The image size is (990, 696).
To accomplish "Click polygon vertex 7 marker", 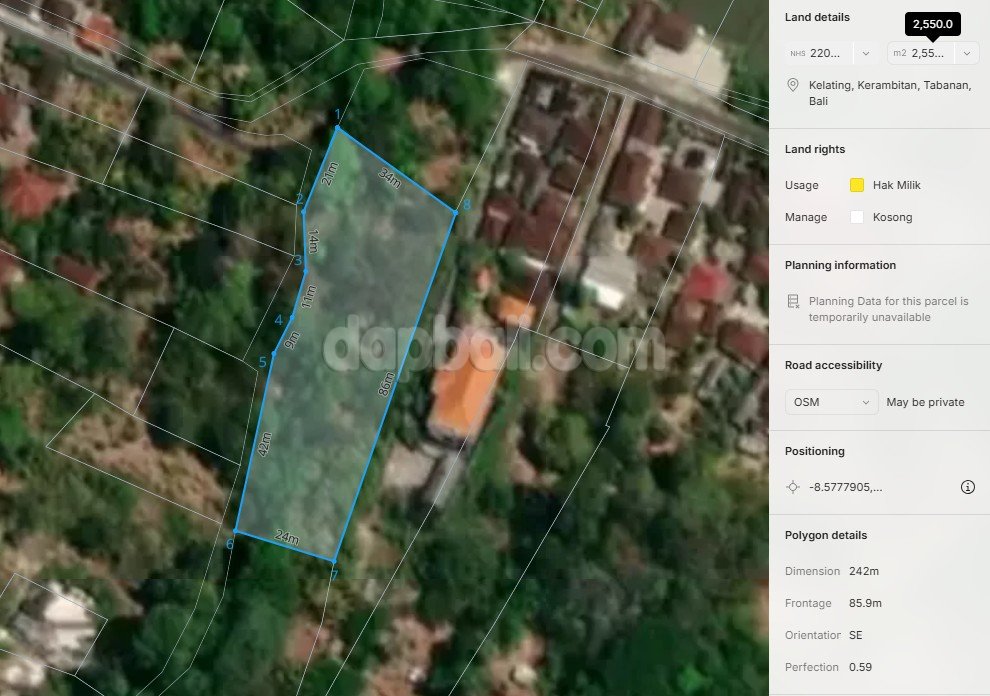I will [x=333, y=560].
